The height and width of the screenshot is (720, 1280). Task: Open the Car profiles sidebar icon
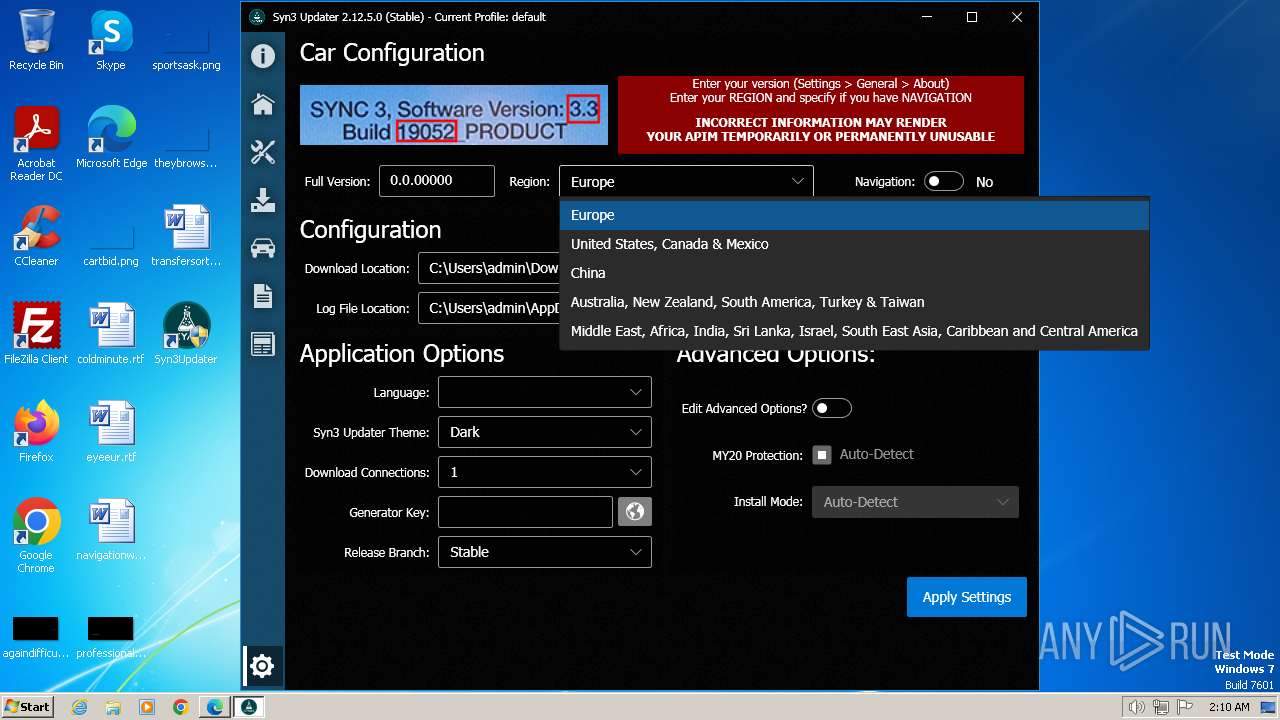pos(263,248)
